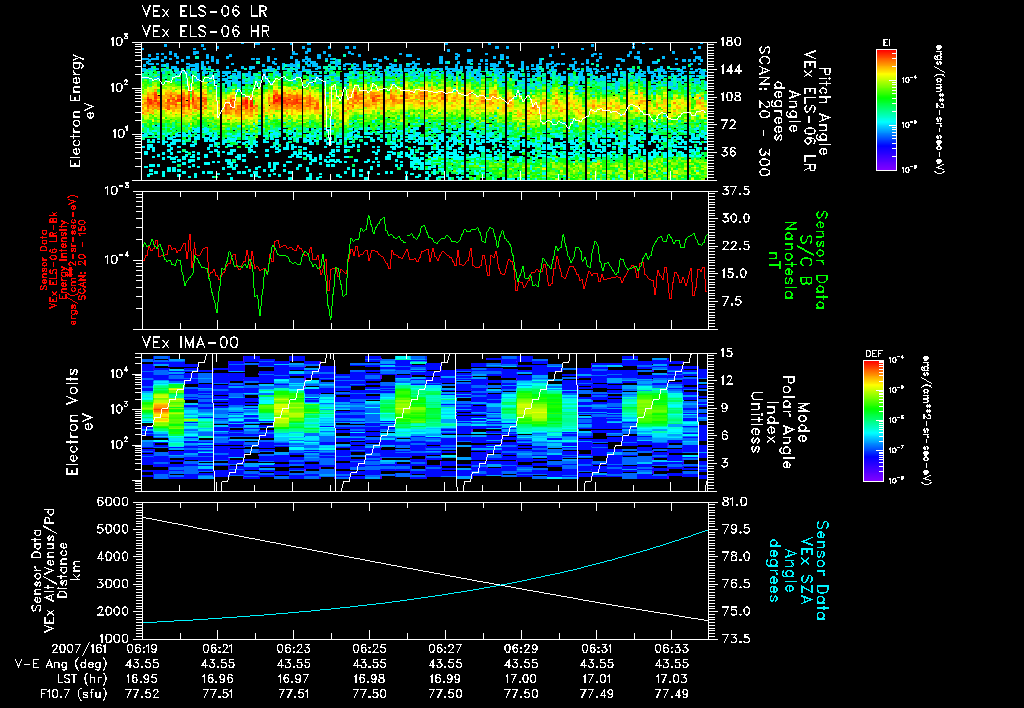Click the 06:33 time tick label
The image size is (1024, 708).
coord(671,649)
